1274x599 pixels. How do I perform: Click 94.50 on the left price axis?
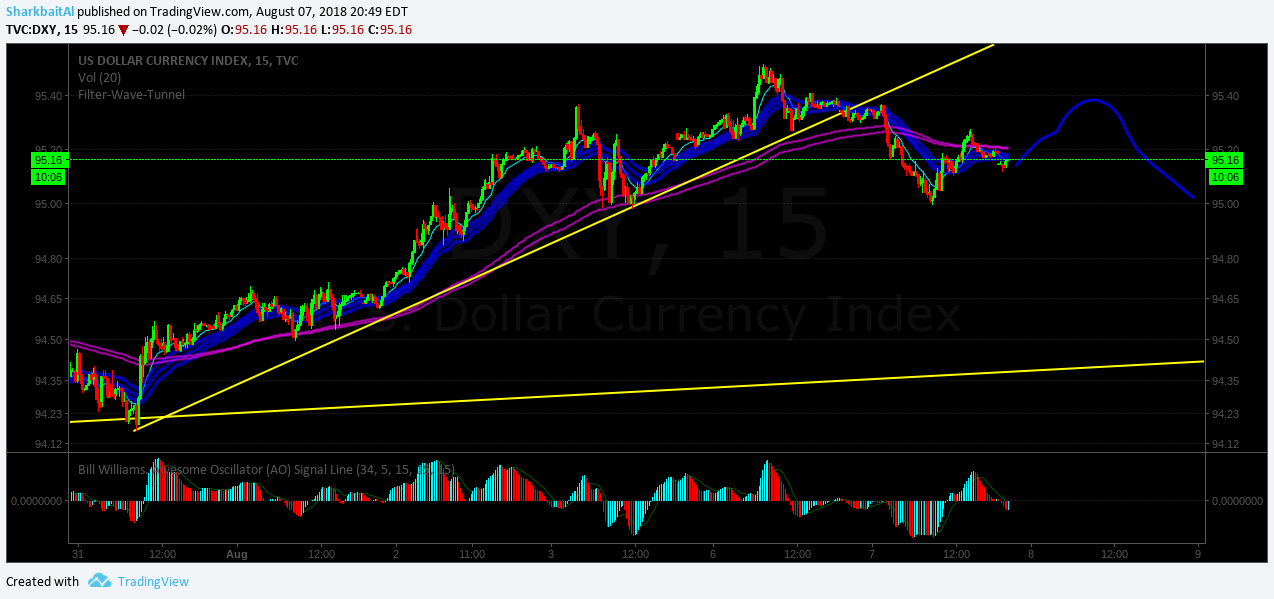(50, 340)
